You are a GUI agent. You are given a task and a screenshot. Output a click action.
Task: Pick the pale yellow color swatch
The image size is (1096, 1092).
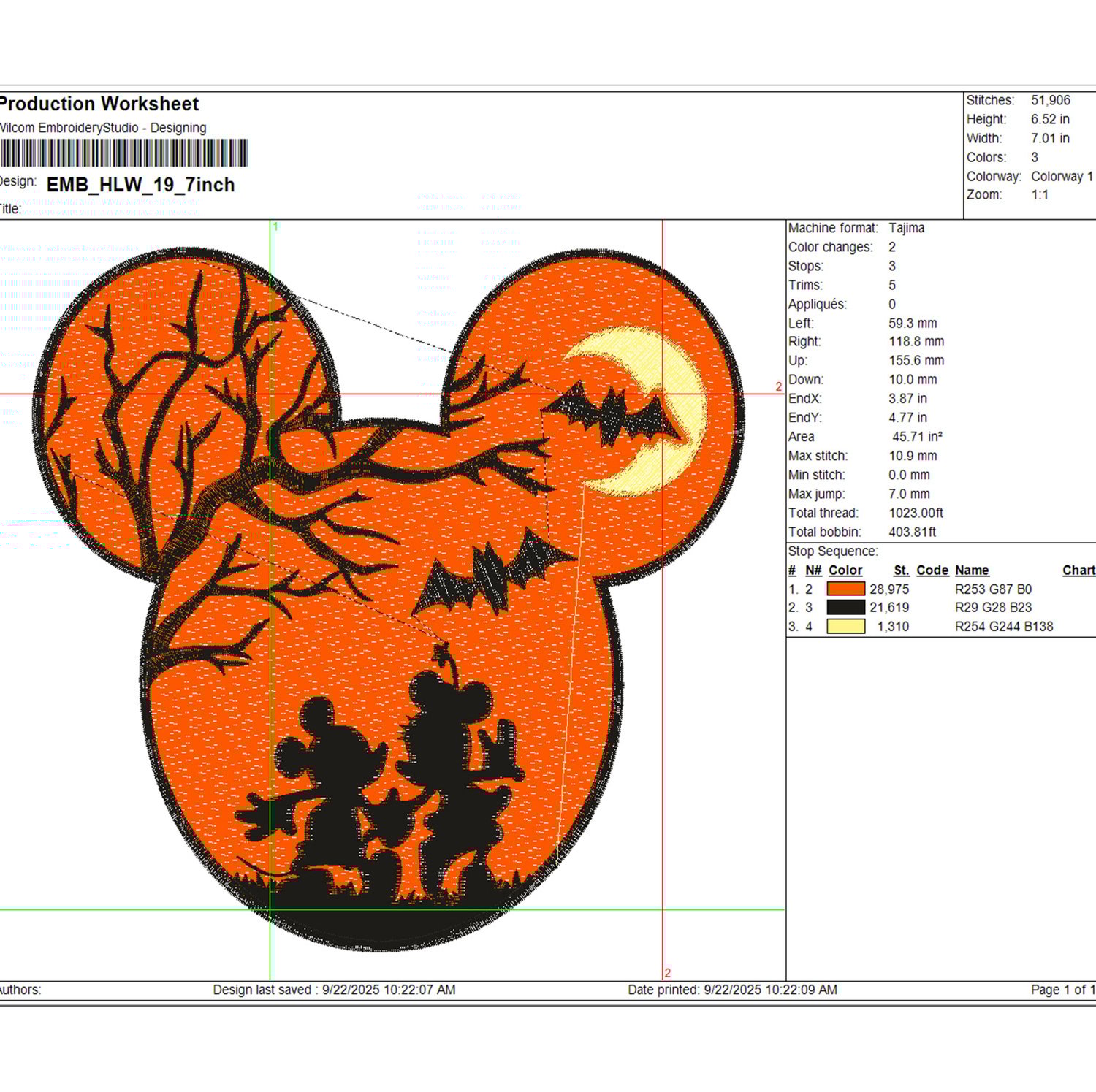(845, 626)
